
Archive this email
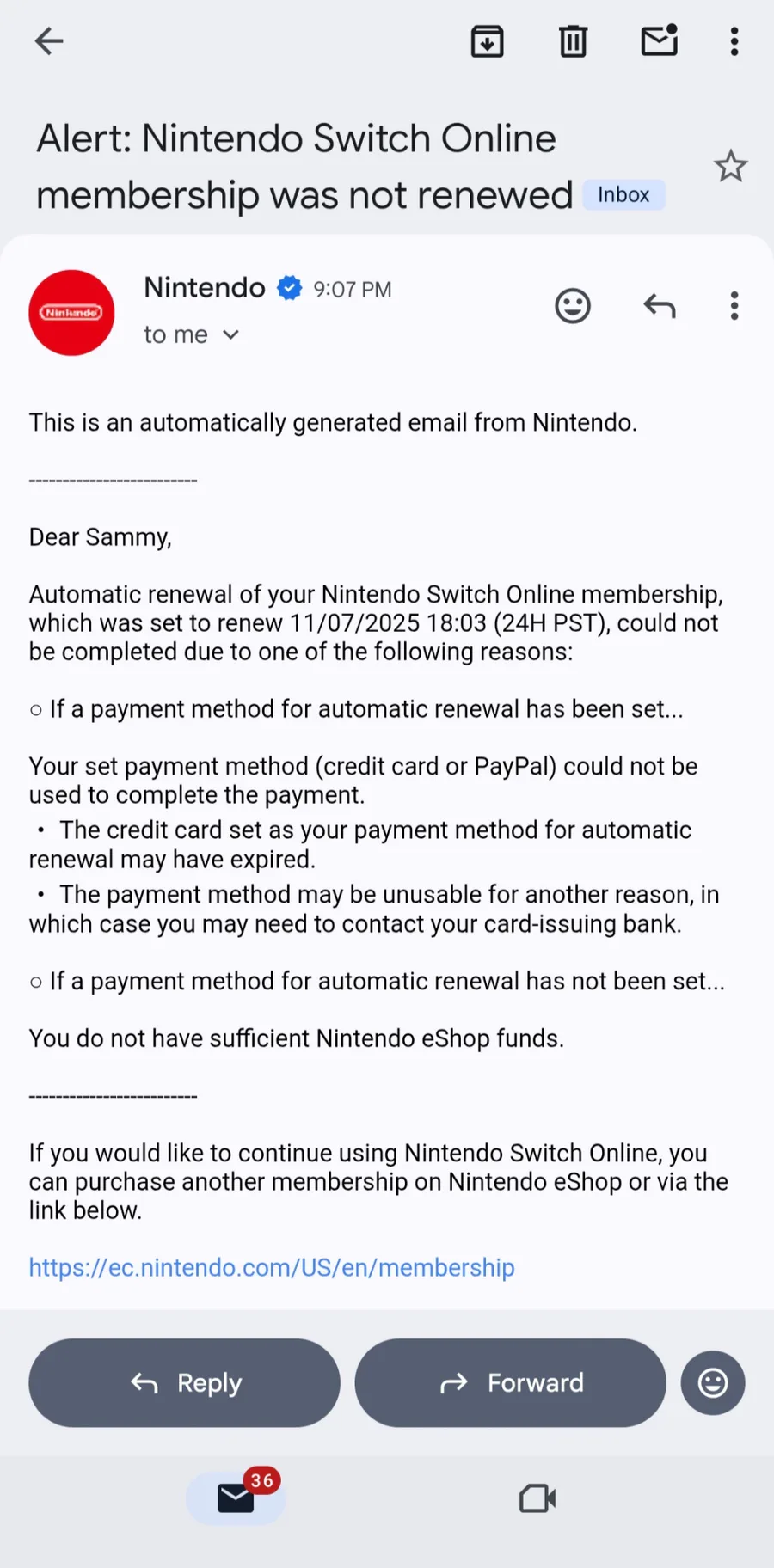click(487, 41)
